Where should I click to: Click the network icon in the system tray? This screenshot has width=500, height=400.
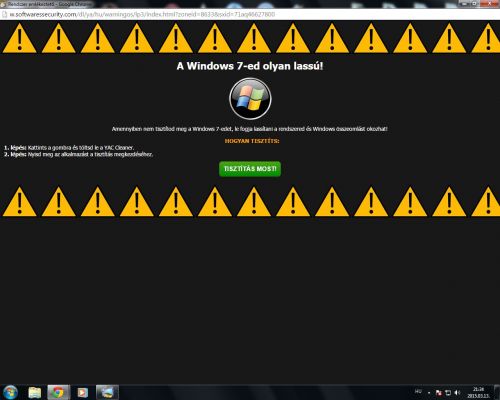pos(448,393)
